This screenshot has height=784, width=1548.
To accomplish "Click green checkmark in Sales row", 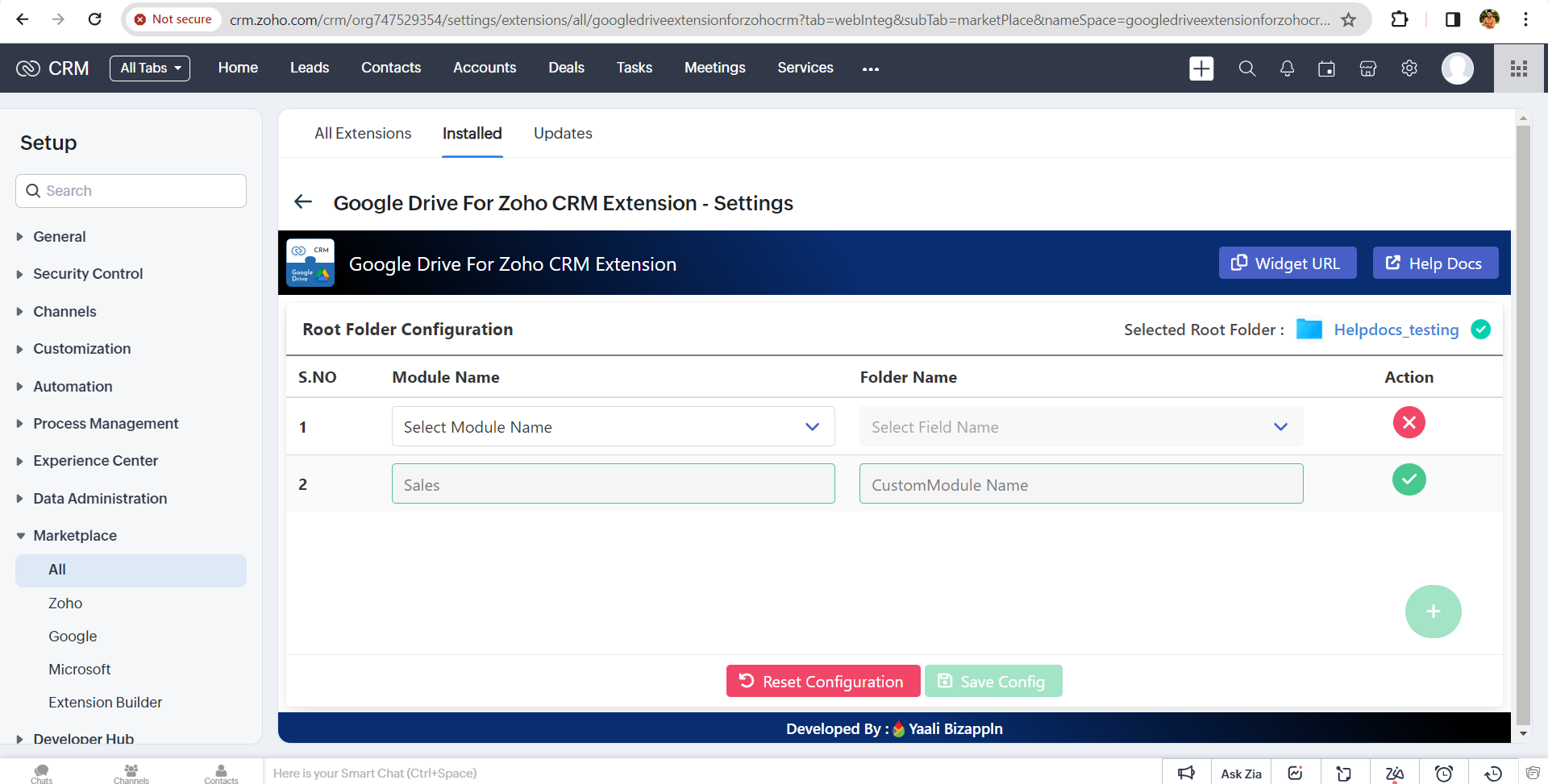I will click(x=1409, y=480).
